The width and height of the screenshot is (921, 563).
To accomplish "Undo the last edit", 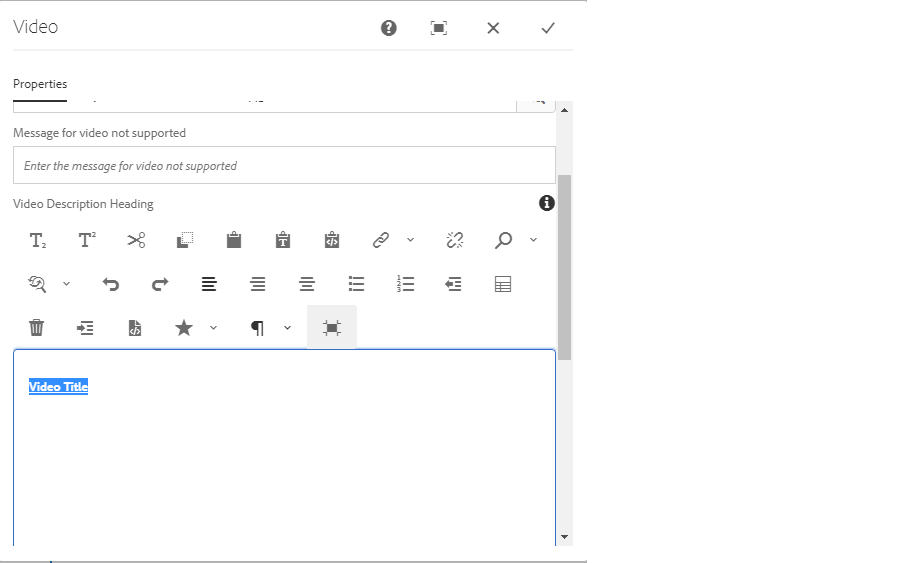I will [111, 285].
